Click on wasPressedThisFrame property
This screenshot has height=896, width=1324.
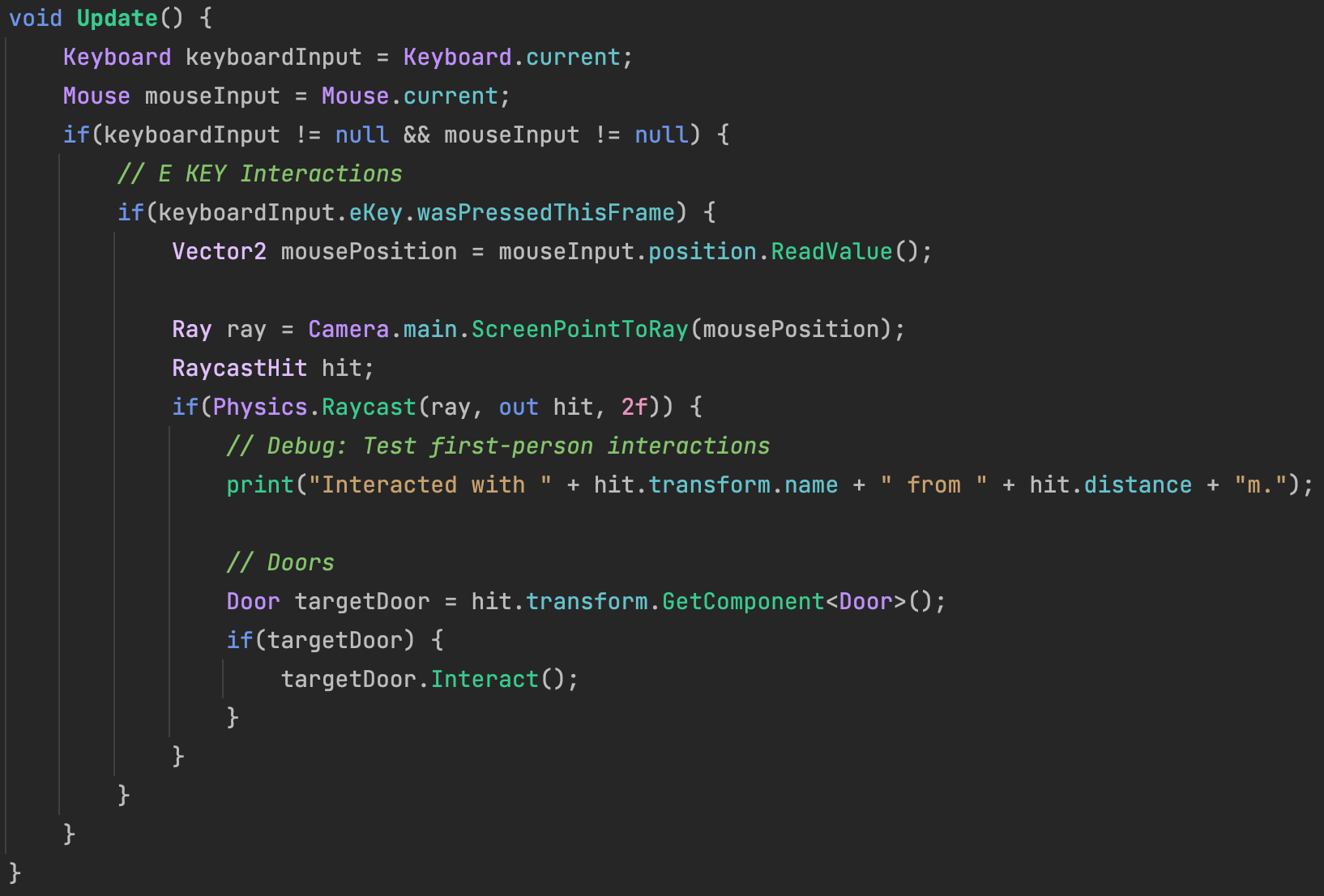[545, 212]
